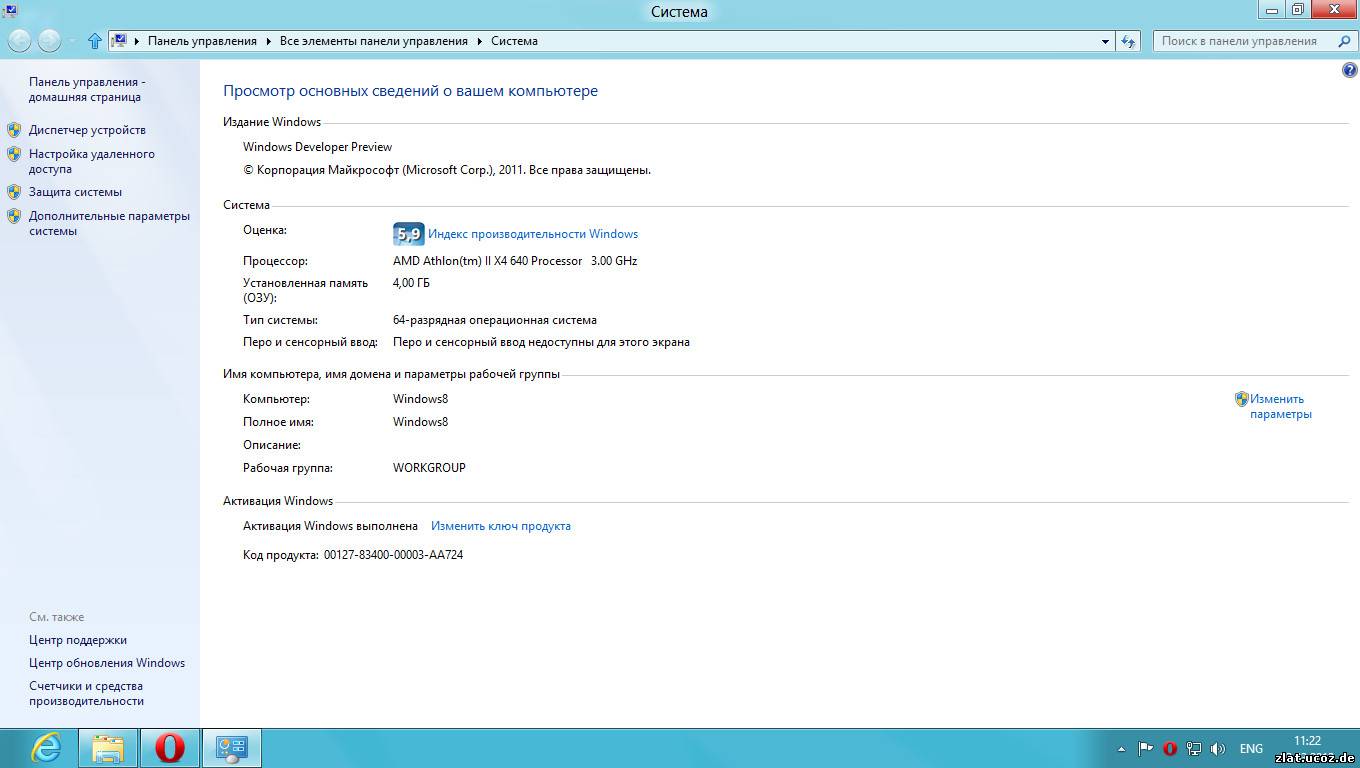Select Система breadcrumb in address bar
The height and width of the screenshot is (768, 1360).
click(514, 41)
